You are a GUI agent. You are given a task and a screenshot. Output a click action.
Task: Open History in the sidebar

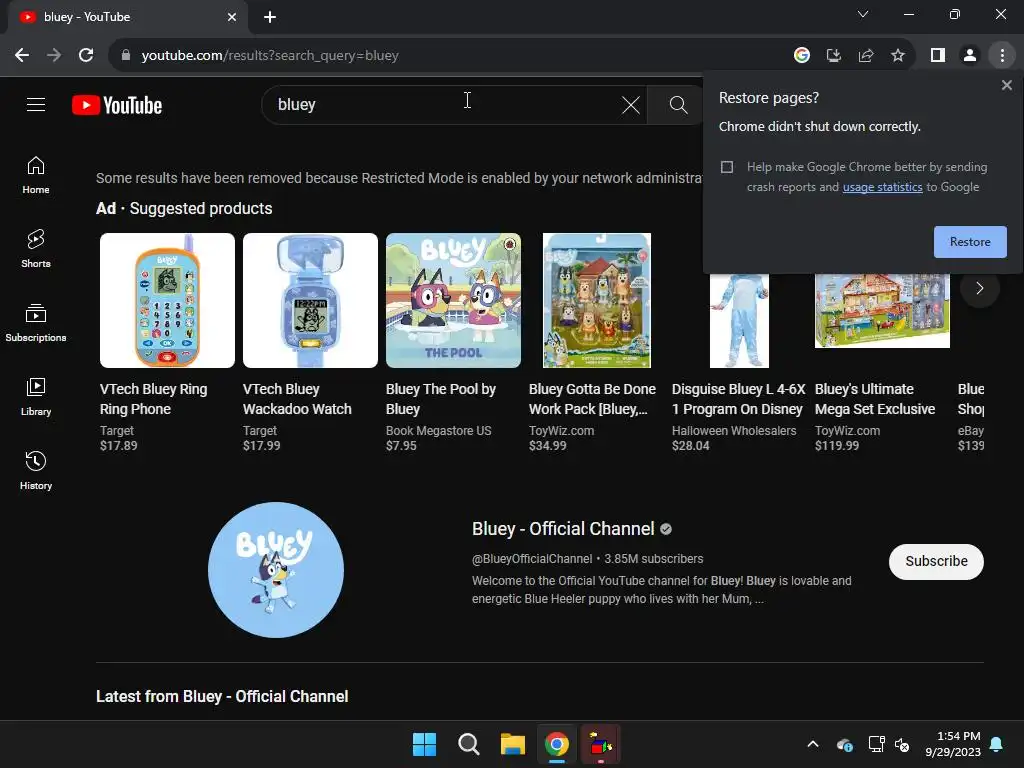click(36, 470)
